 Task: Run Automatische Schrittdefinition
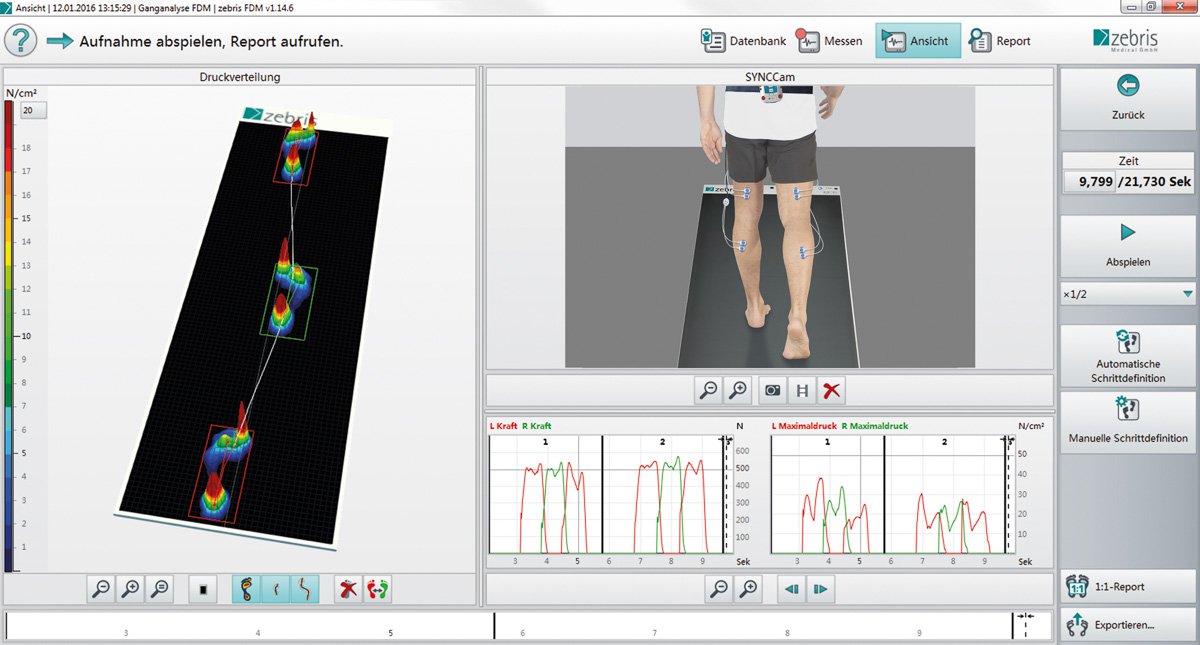click(1127, 357)
